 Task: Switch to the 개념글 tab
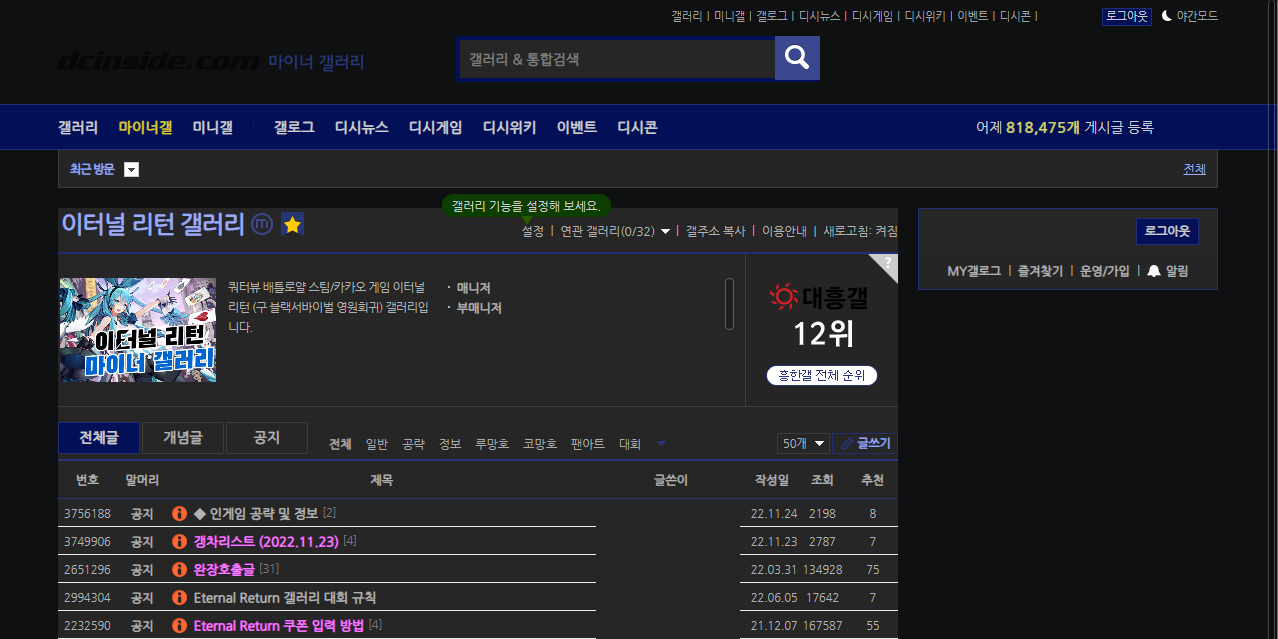[182, 437]
